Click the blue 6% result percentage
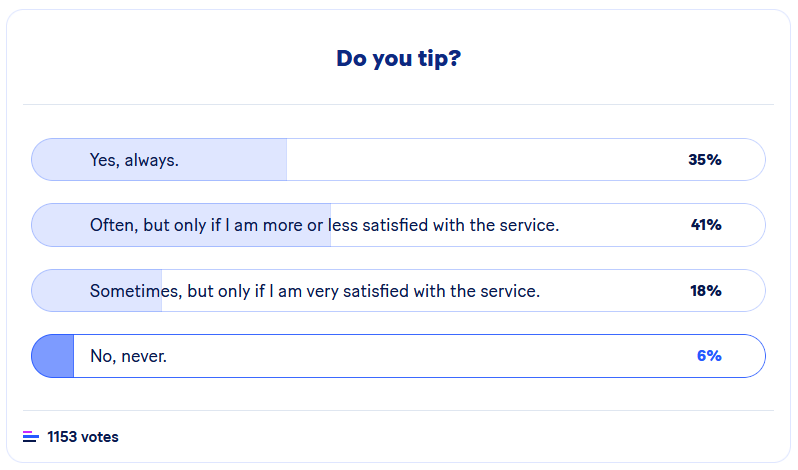 (x=709, y=356)
